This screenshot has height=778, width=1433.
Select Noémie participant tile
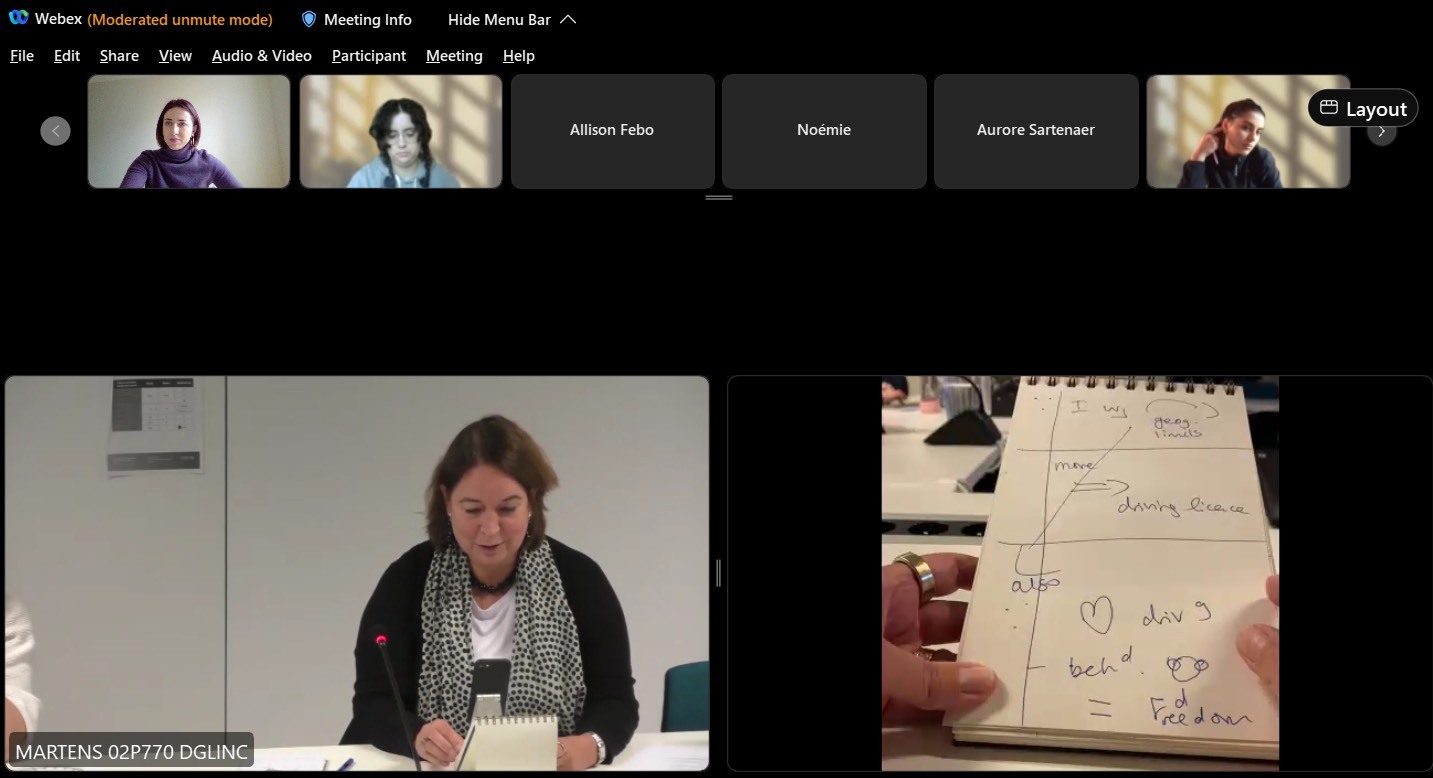click(824, 130)
